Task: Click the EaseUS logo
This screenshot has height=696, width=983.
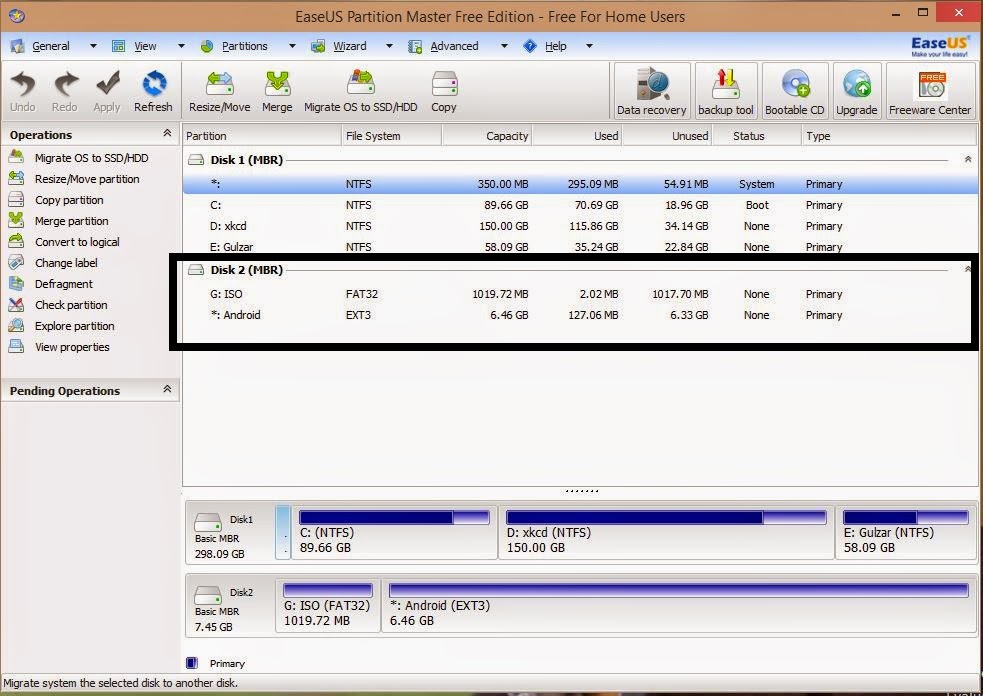Action: pyautogui.click(x=940, y=46)
